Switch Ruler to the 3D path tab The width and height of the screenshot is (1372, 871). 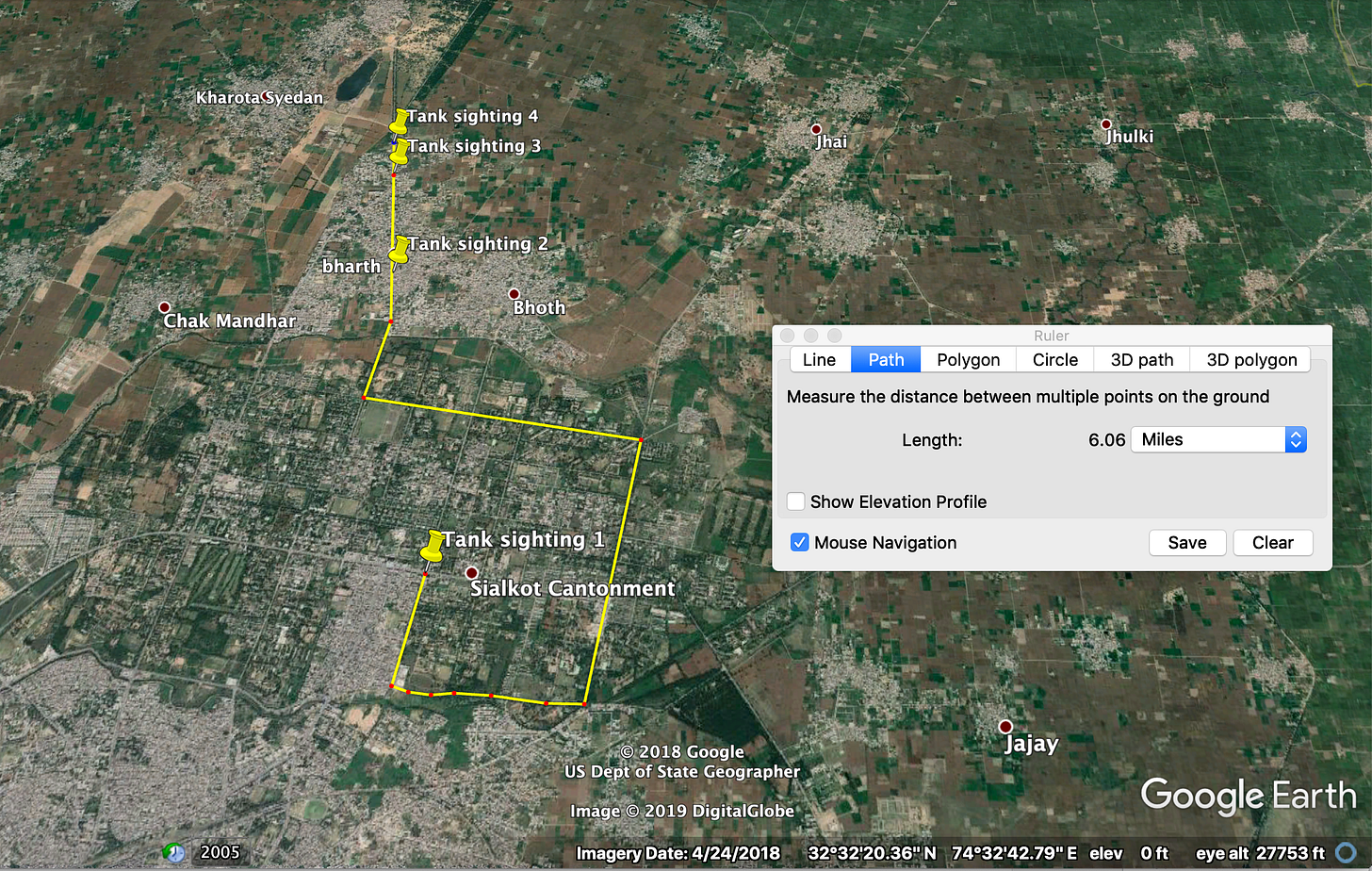click(x=1142, y=359)
